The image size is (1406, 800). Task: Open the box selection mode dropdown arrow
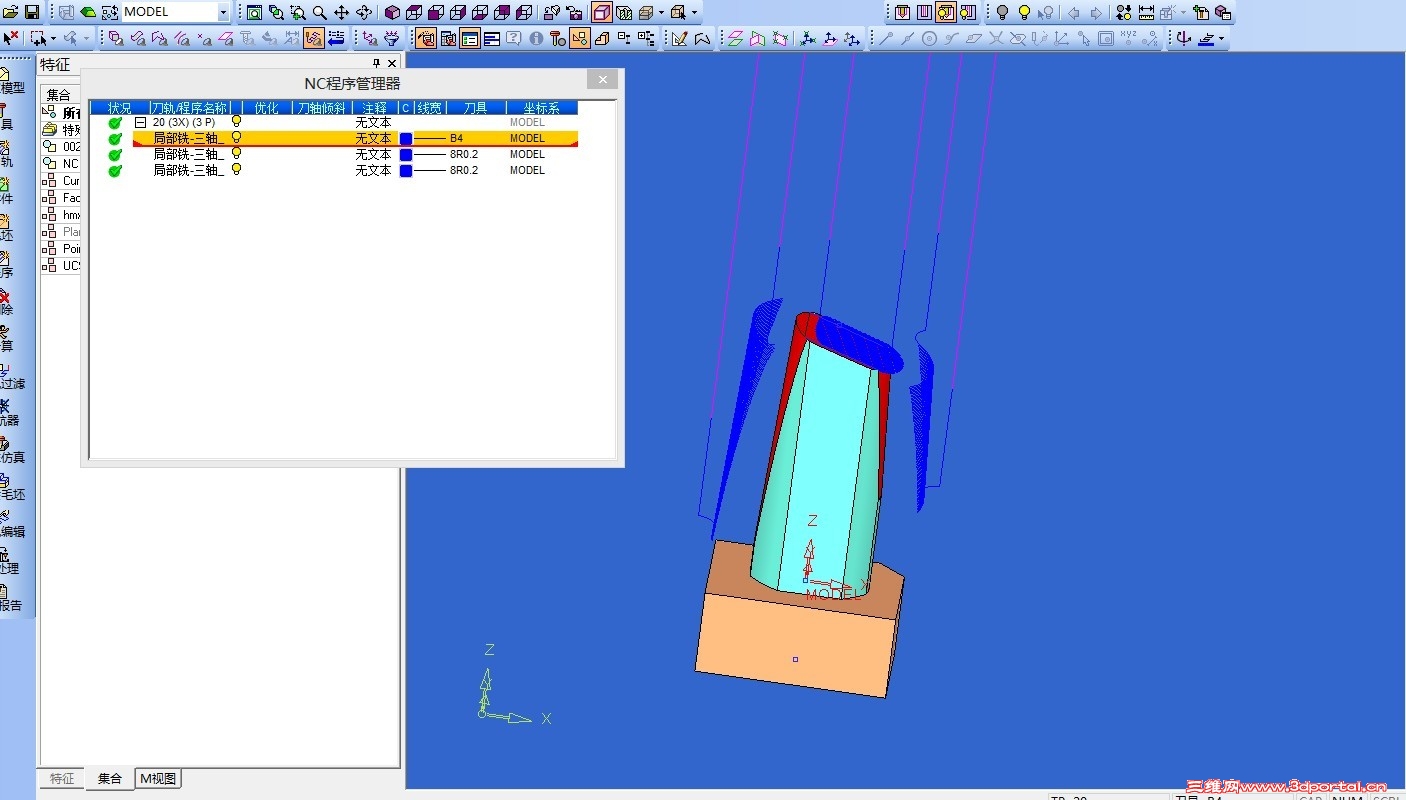tap(53, 39)
